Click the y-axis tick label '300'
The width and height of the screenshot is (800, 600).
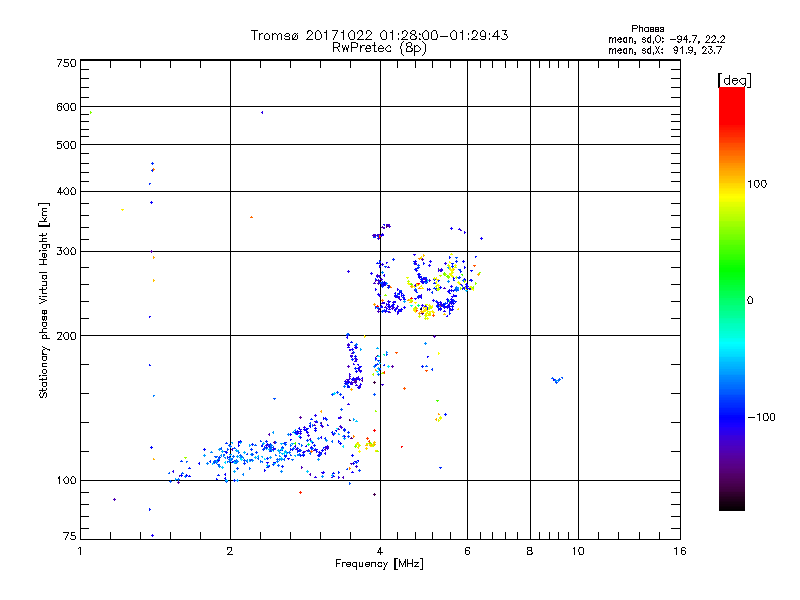(x=66, y=252)
